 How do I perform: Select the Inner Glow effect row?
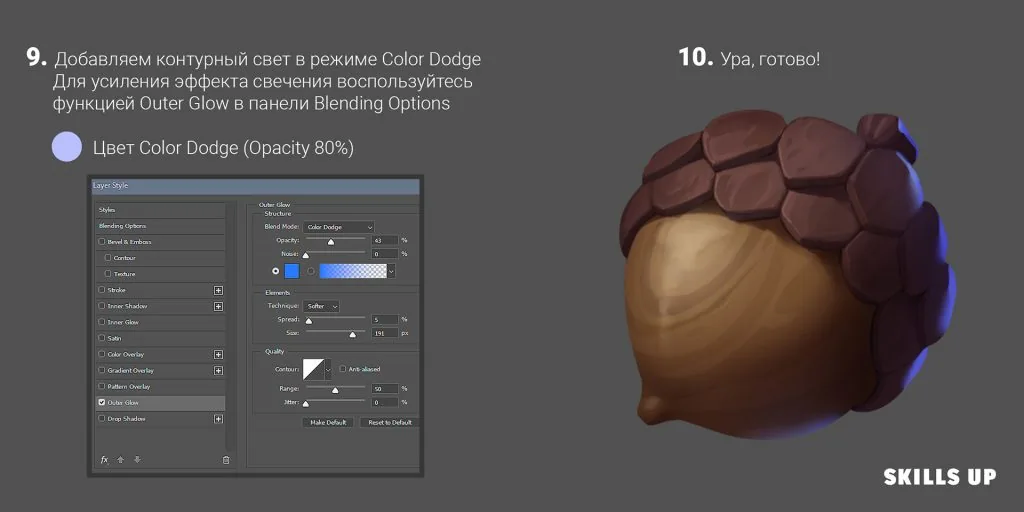(x=161, y=323)
